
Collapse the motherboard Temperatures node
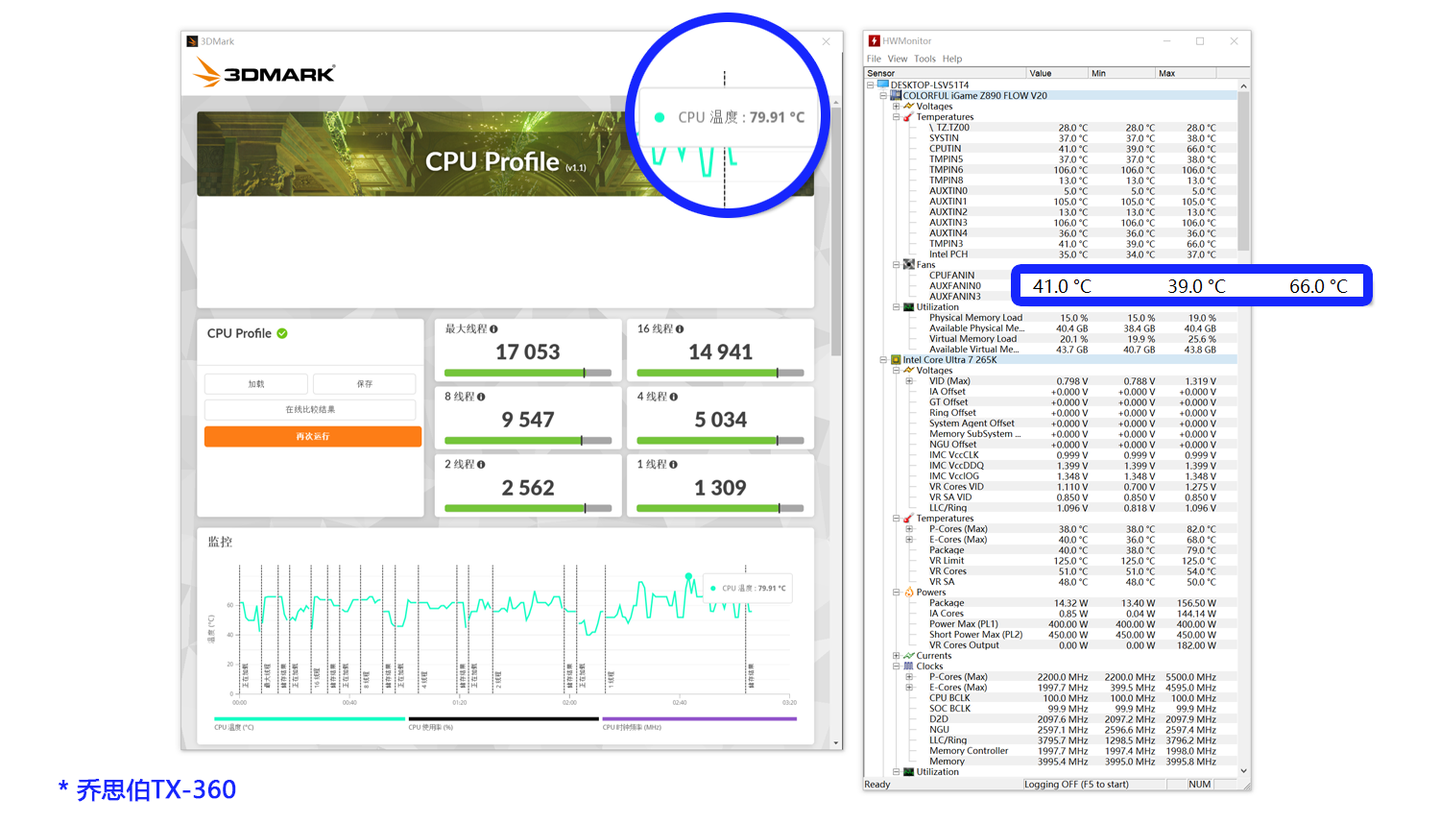[x=896, y=116]
